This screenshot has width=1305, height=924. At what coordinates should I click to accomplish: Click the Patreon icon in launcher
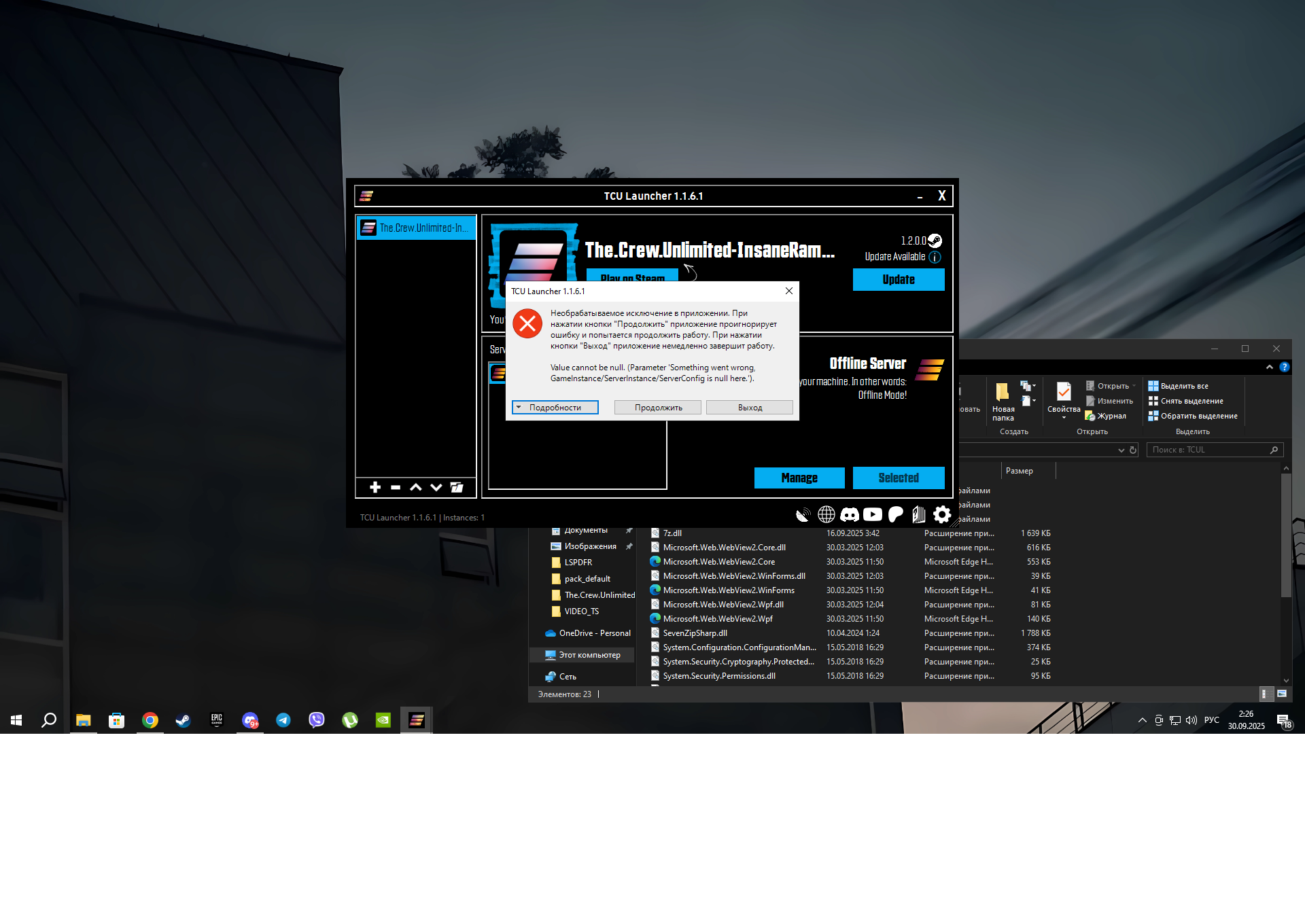pos(896,514)
